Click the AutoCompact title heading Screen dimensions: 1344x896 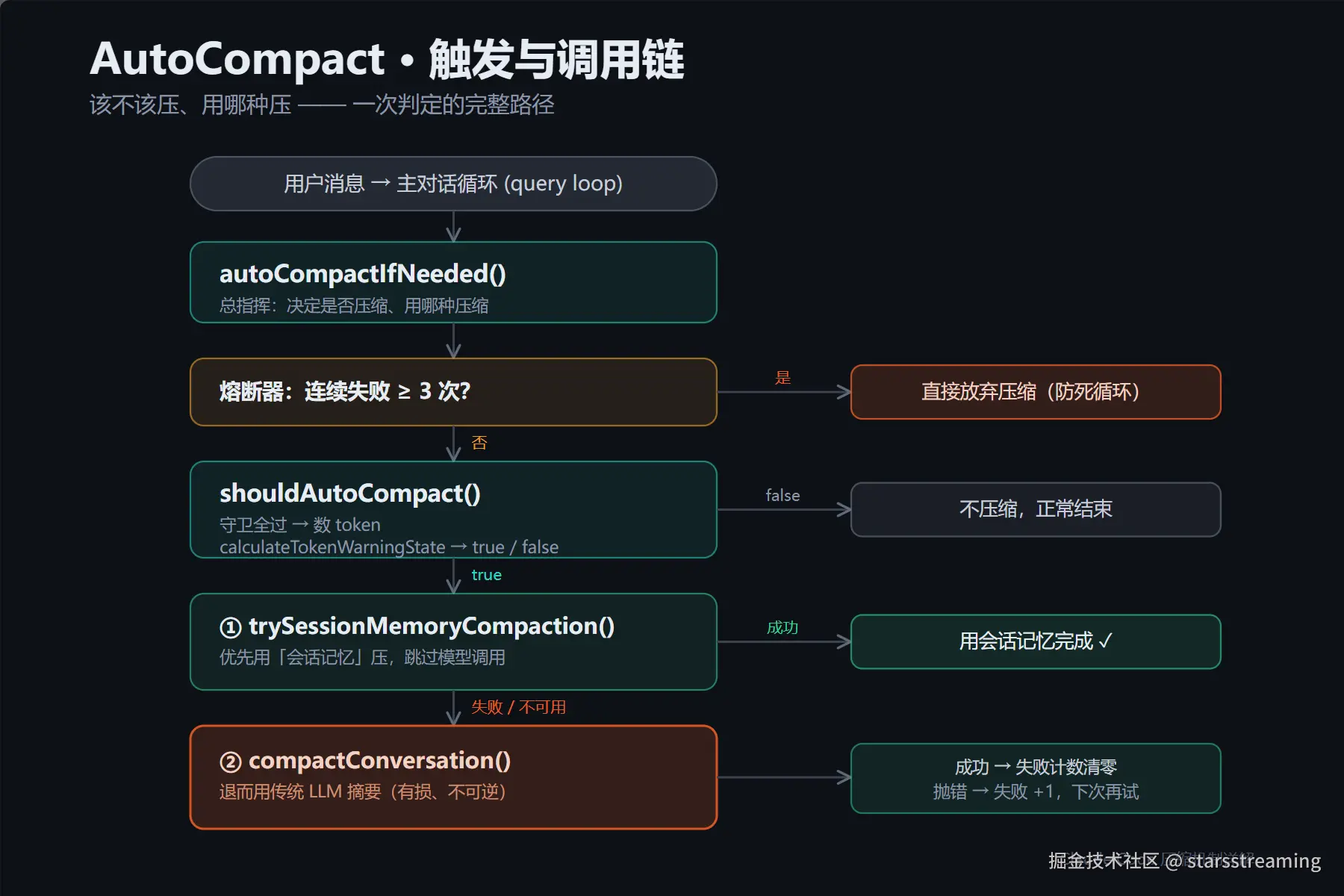click(387, 59)
